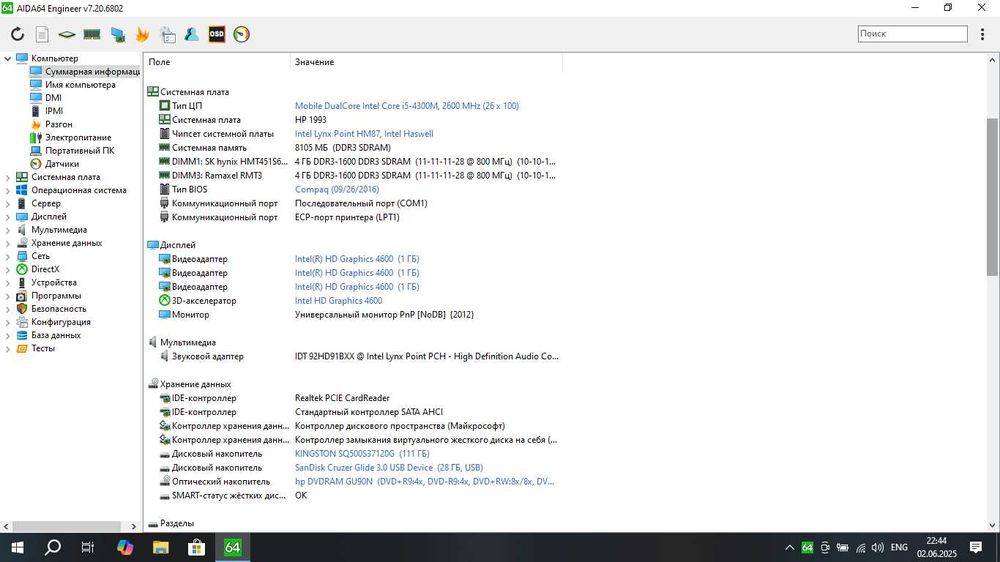This screenshot has height=562, width=1000.
Task: Click the vertical scrollbar of the details pane
Action: 992,196
